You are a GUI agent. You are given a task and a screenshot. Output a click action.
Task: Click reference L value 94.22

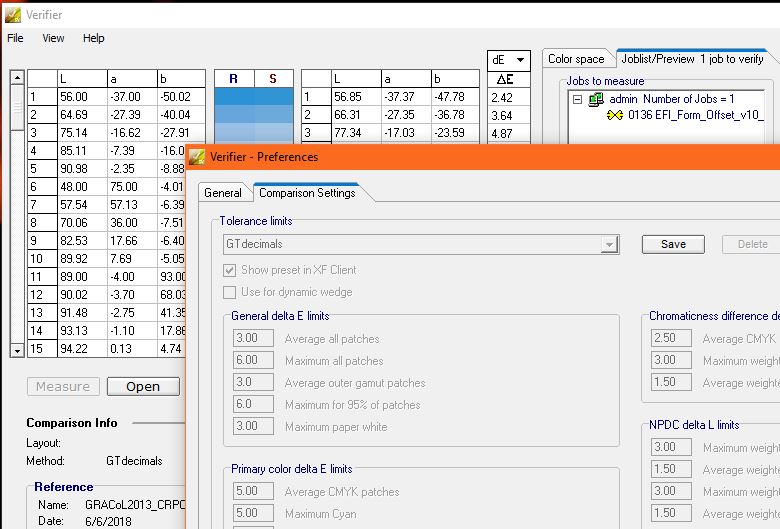[x=82, y=349]
